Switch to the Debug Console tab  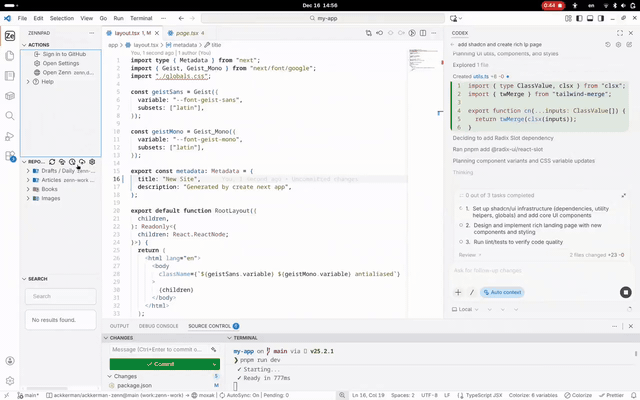point(158,326)
